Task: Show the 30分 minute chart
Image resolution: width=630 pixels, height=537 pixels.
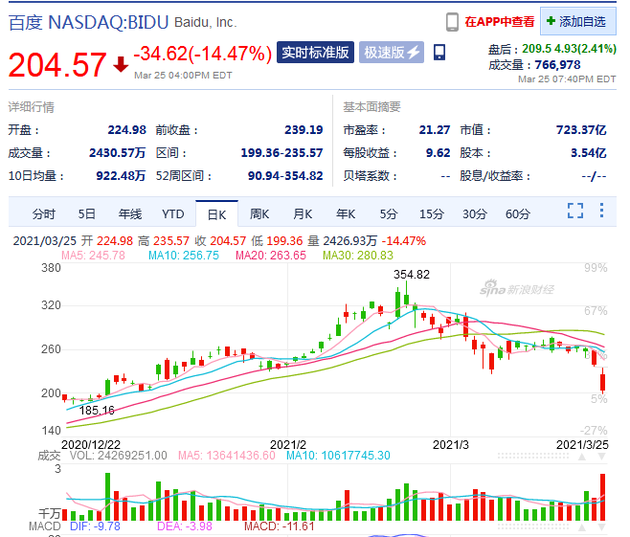Action: pyautogui.click(x=475, y=214)
